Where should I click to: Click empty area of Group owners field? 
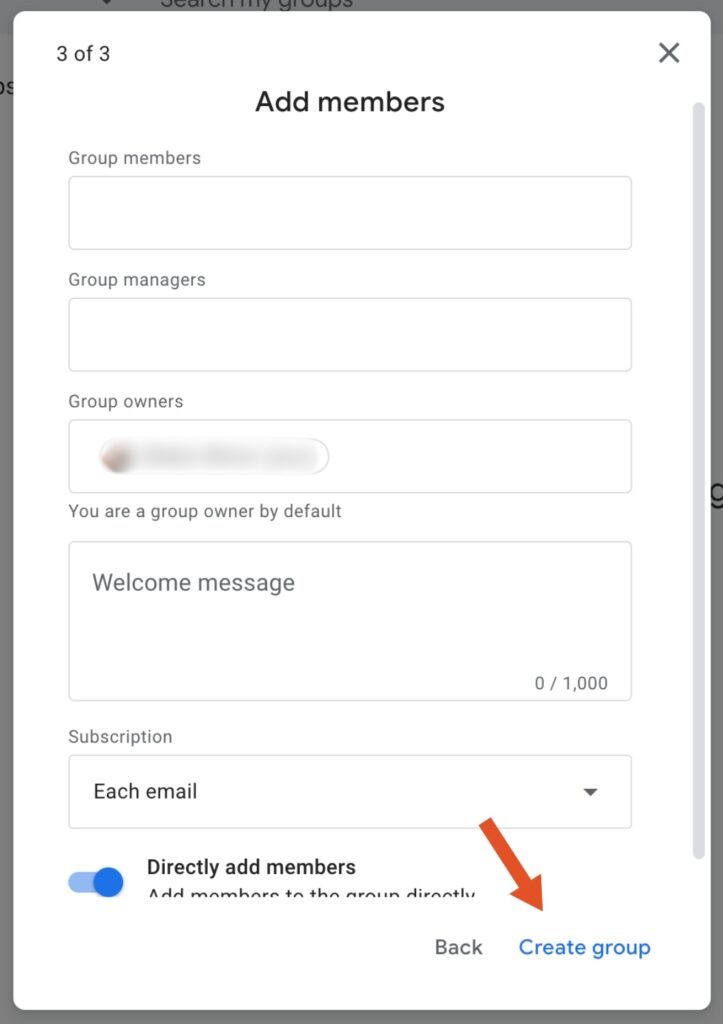(x=480, y=456)
